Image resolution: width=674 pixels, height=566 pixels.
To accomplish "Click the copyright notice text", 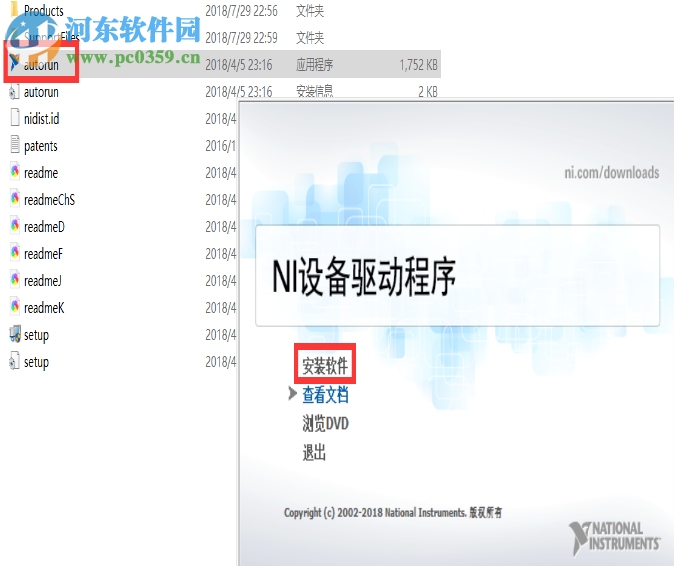I will (x=392, y=513).
